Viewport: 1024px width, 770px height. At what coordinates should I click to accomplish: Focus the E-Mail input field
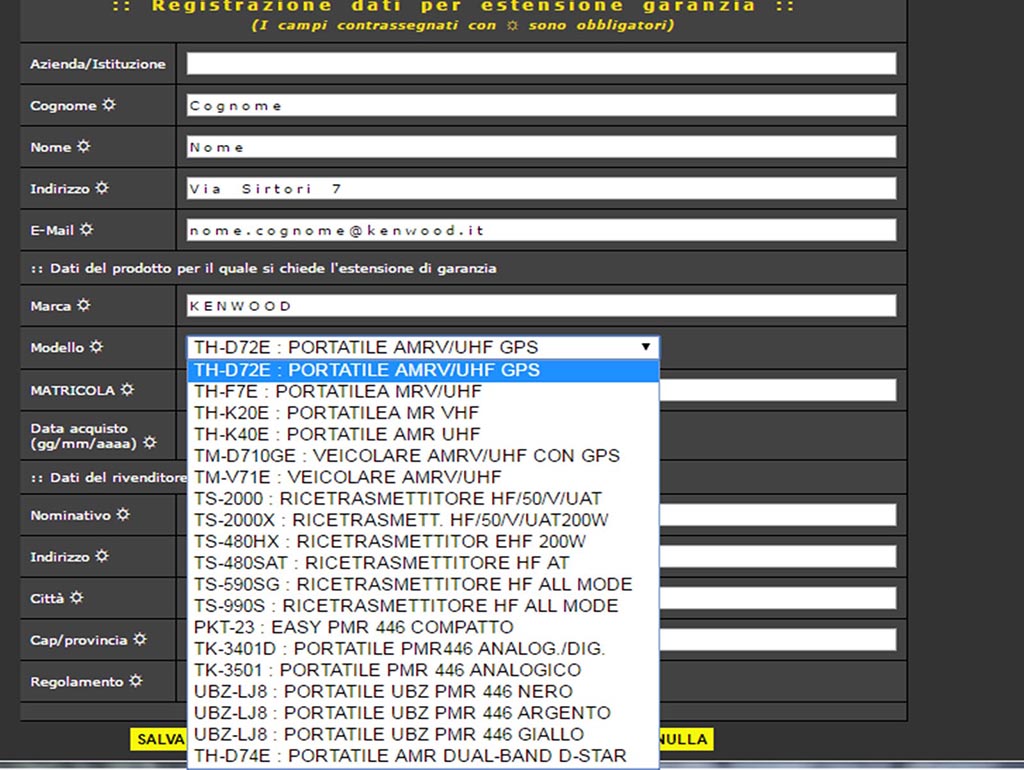coord(541,230)
